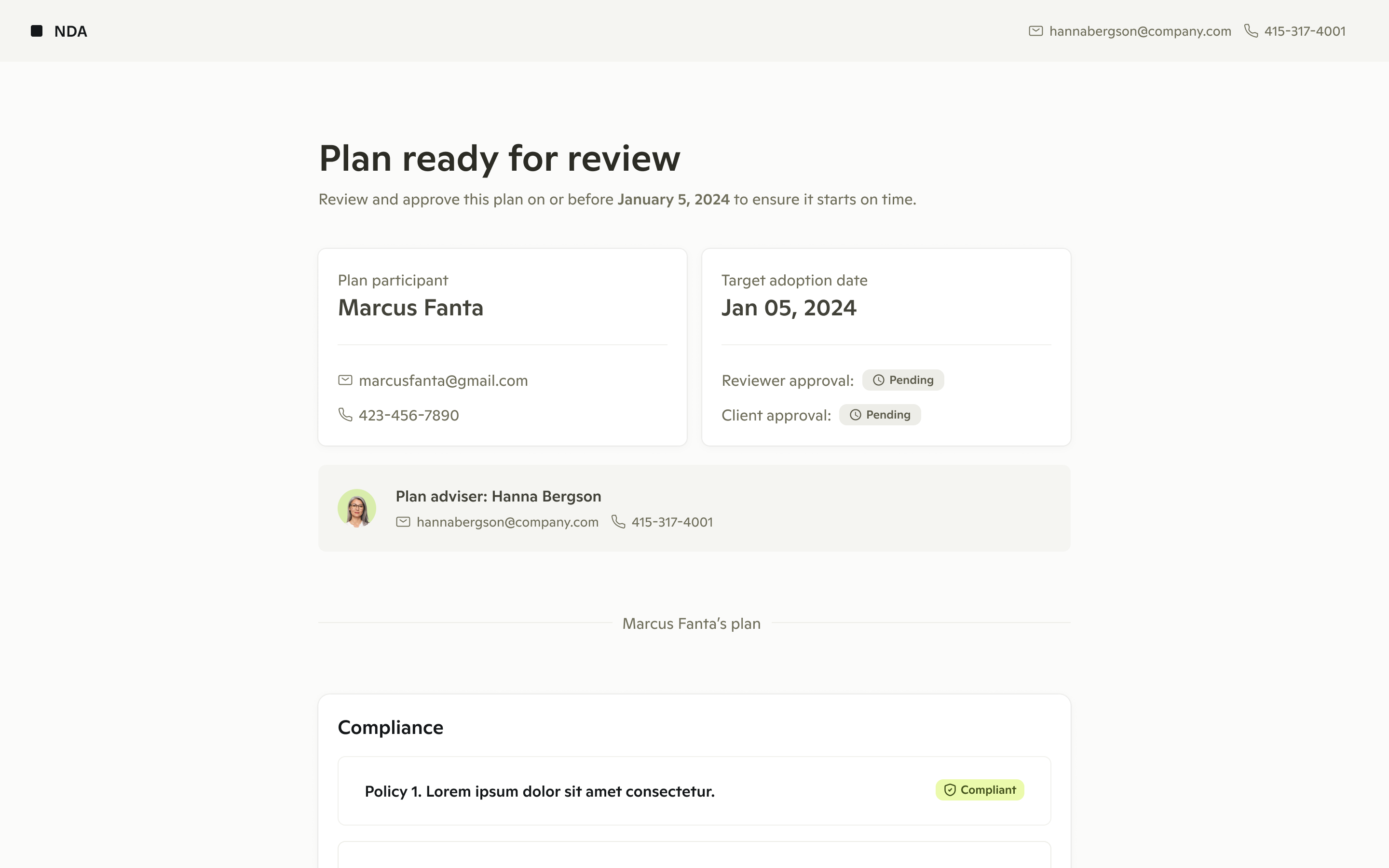This screenshot has height=868, width=1389.
Task: Click clock icon in Reviewer approval badge
Action: pyautogui.click(x=878, y=380)
